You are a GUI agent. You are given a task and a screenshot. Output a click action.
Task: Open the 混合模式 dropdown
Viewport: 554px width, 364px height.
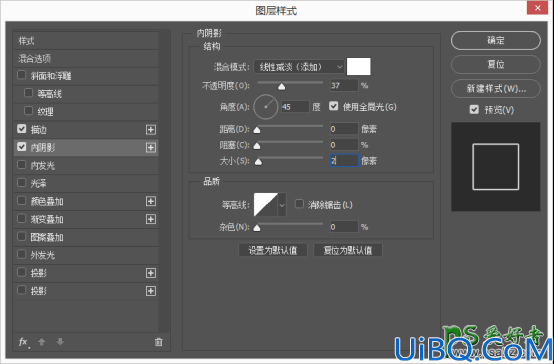click(299, 66)
